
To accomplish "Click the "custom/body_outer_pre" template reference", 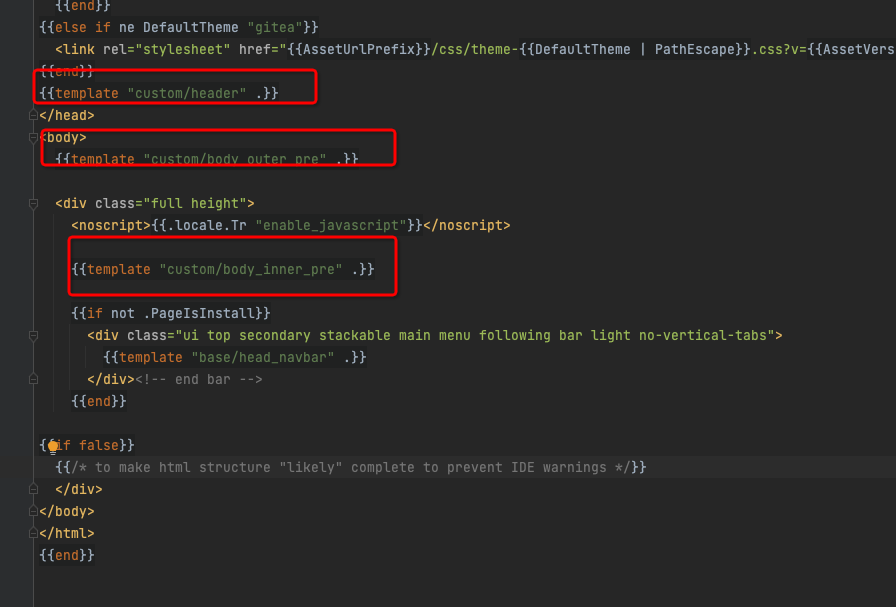I will pos(236,158).
